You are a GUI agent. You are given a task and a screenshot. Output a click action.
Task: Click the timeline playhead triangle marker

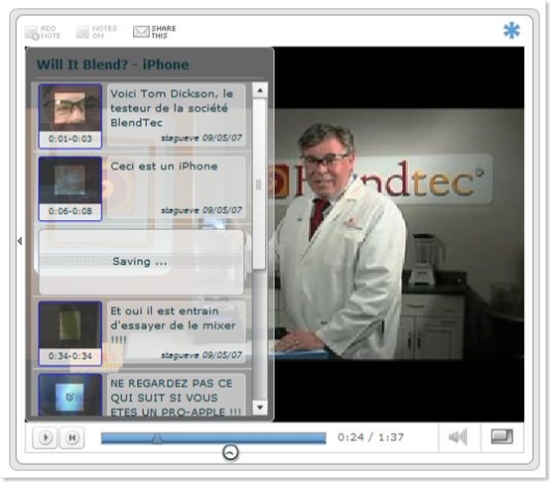point(157,439)
